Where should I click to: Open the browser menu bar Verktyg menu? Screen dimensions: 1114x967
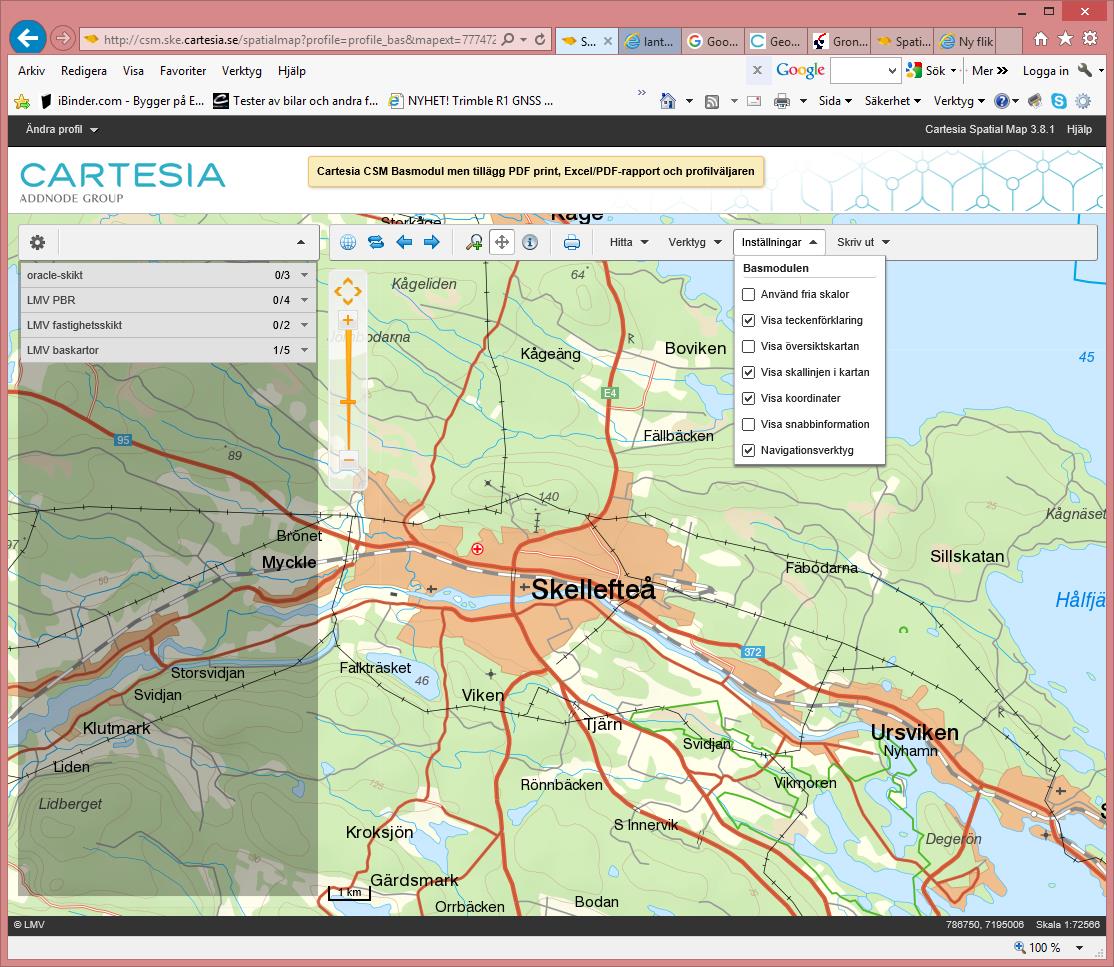(242, 70)
